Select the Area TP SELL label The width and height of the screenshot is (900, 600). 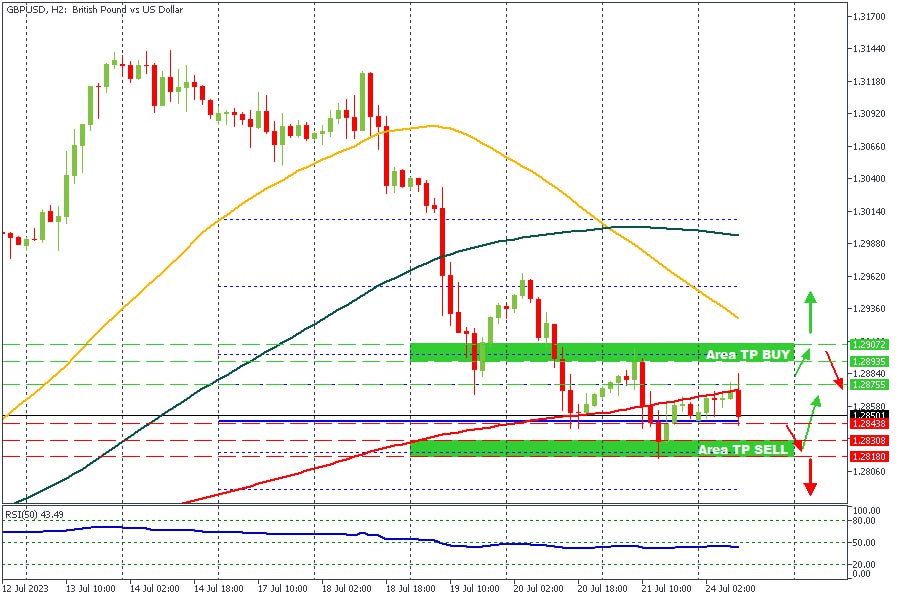pos(743,449)
